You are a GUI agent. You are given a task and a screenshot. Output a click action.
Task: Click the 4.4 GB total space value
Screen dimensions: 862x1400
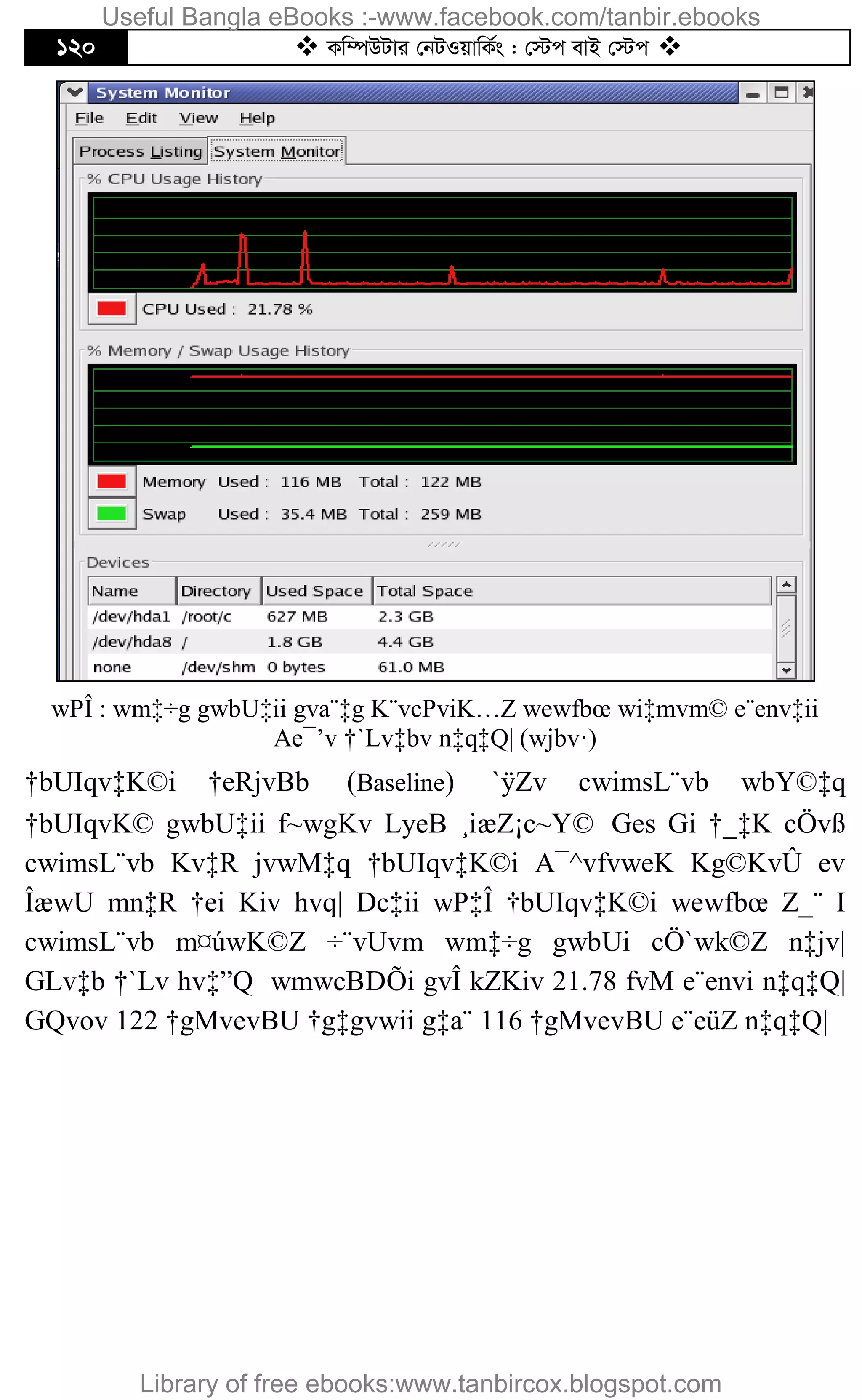tap(405, 642)
